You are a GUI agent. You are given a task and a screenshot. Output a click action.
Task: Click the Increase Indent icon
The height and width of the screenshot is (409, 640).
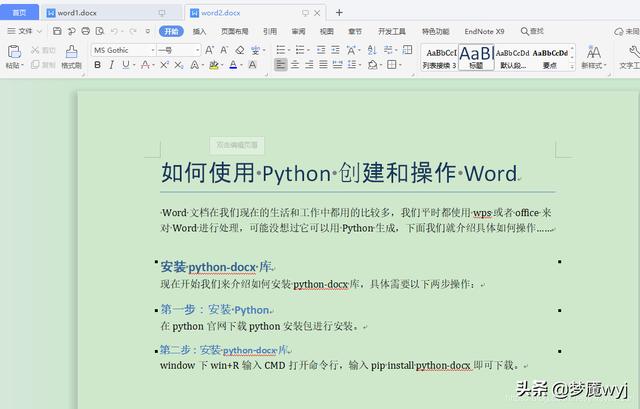point(336,50)
